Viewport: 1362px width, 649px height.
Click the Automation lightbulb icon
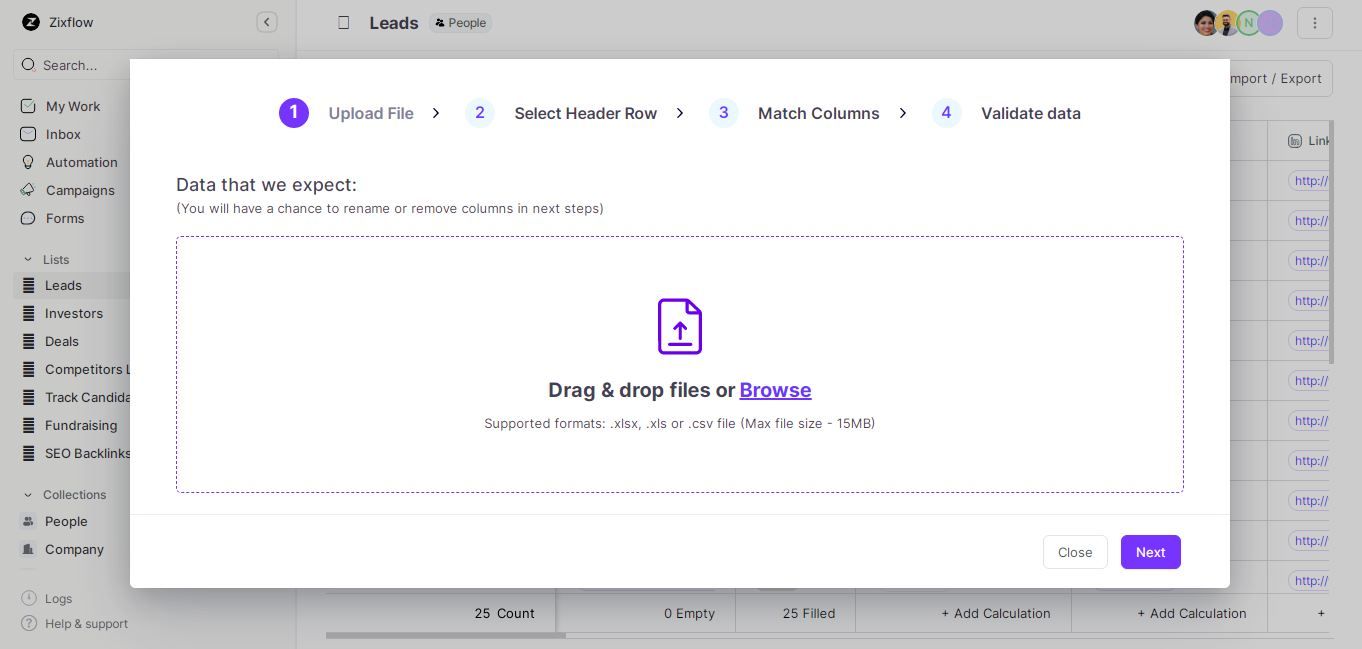click(x=27, y=162)
